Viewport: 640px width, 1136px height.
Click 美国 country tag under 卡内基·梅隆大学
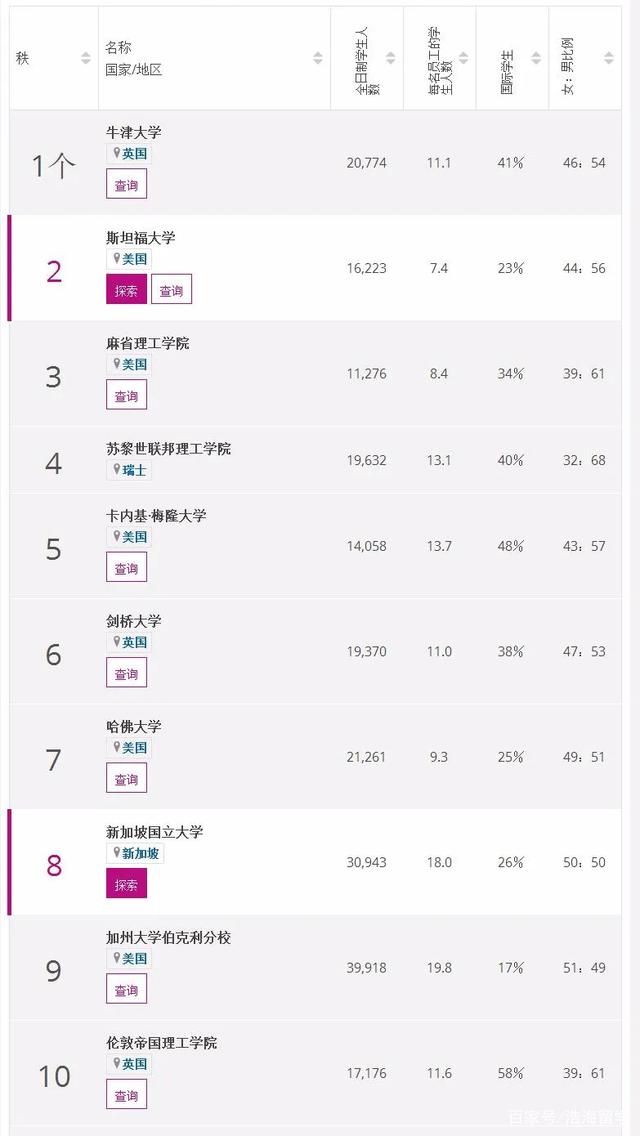134,537
